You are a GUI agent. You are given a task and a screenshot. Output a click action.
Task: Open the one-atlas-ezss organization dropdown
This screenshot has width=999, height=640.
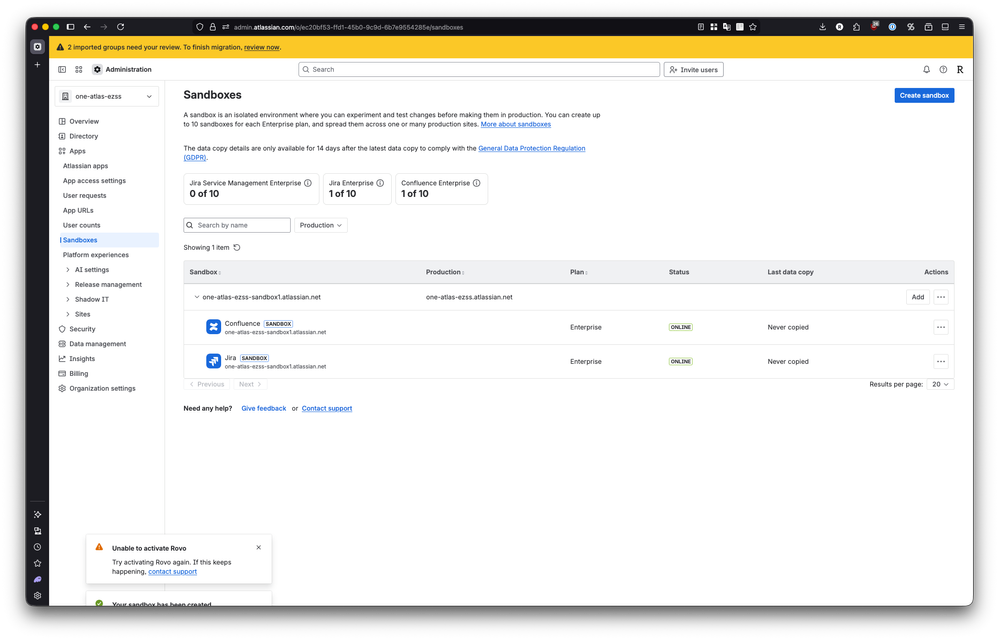[x=106, y=96]
